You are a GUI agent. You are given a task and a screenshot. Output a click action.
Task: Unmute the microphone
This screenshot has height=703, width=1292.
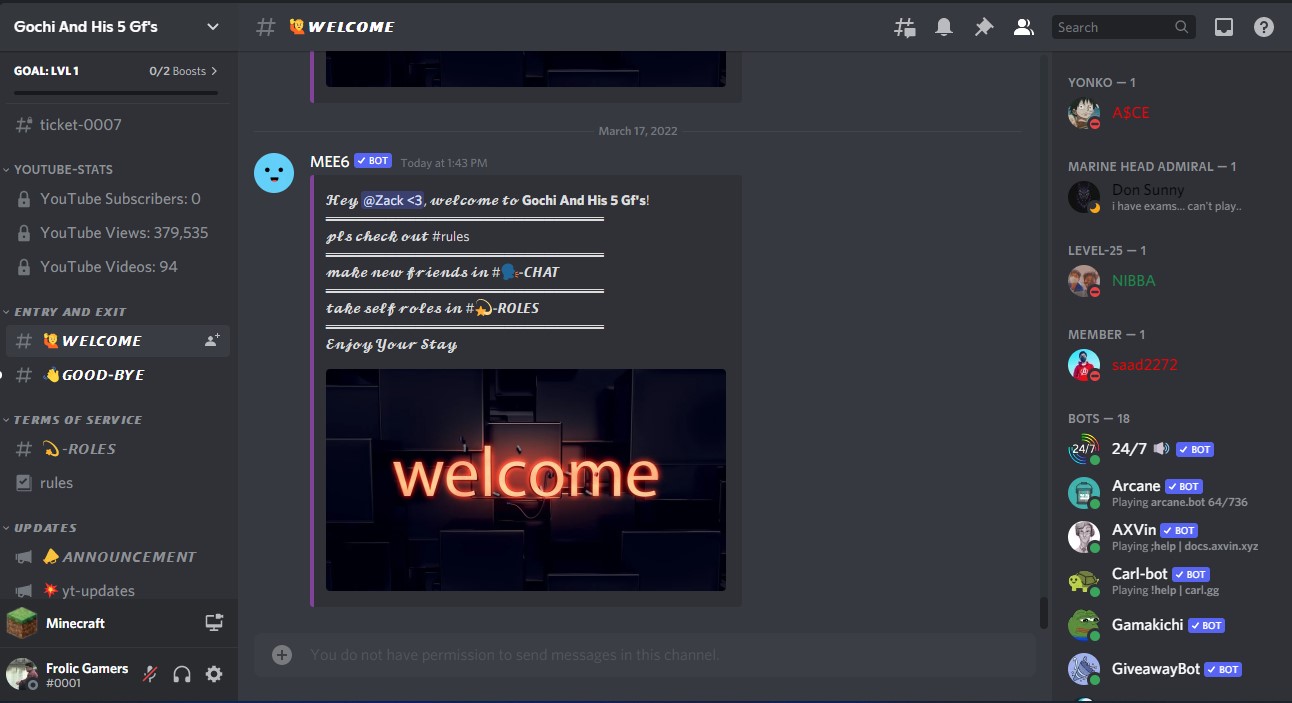tap(150, 674)
